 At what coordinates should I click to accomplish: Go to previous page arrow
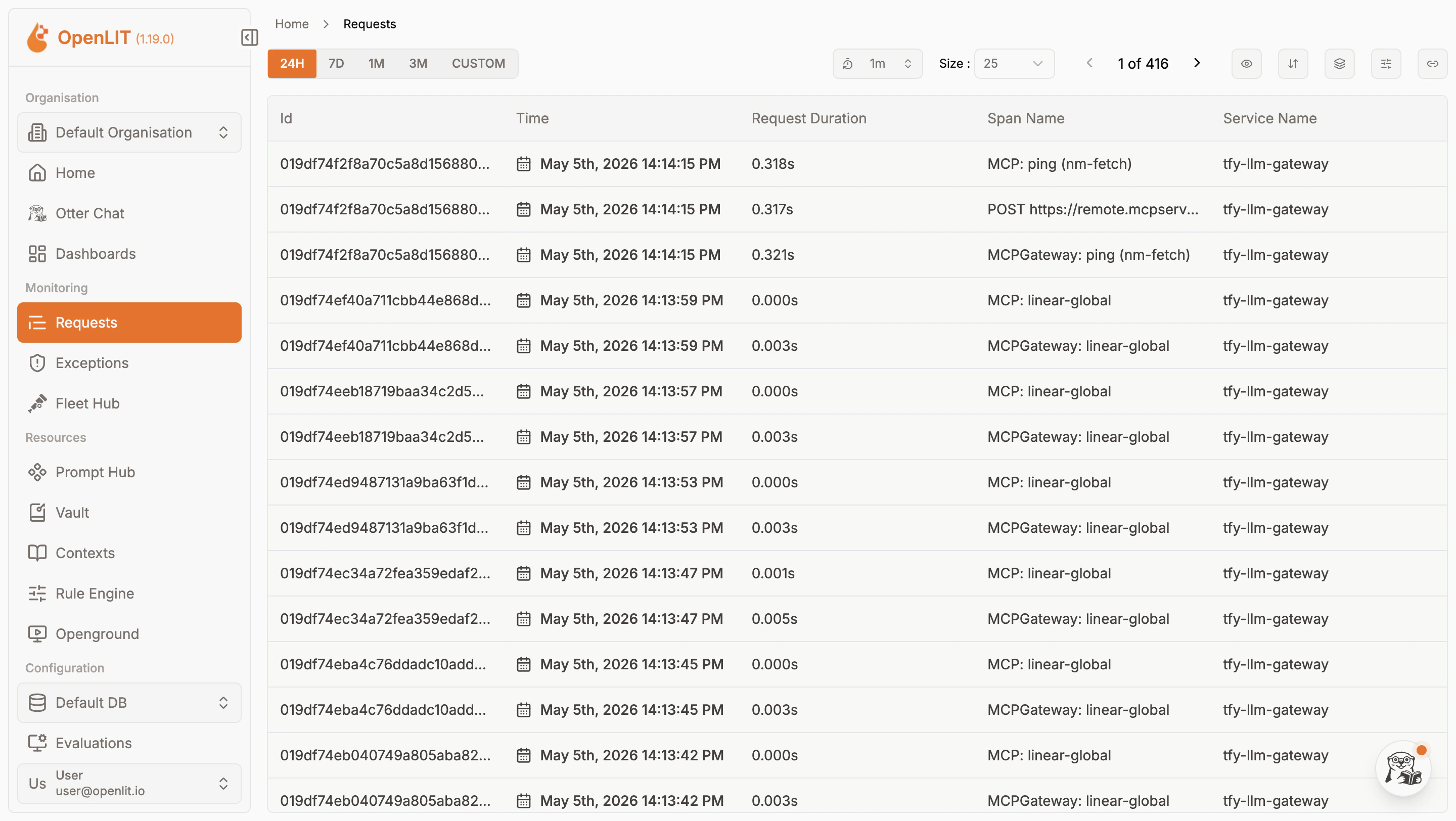1089,63
